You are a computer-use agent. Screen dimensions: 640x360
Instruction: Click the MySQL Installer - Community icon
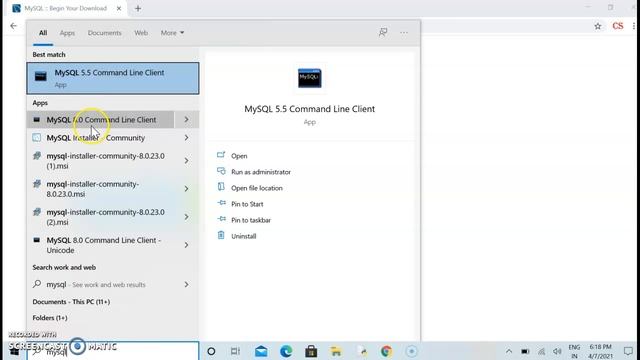[x=37, y=138]
